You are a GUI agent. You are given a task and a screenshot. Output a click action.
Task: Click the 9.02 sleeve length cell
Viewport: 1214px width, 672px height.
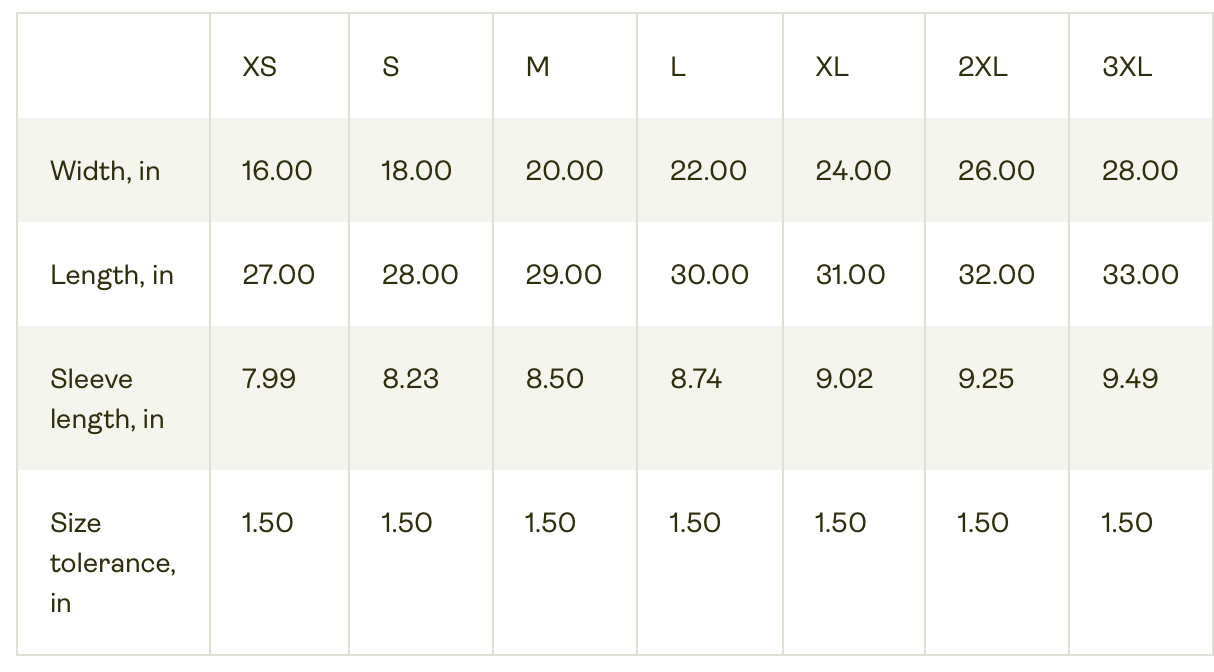(x=843, y=379)
